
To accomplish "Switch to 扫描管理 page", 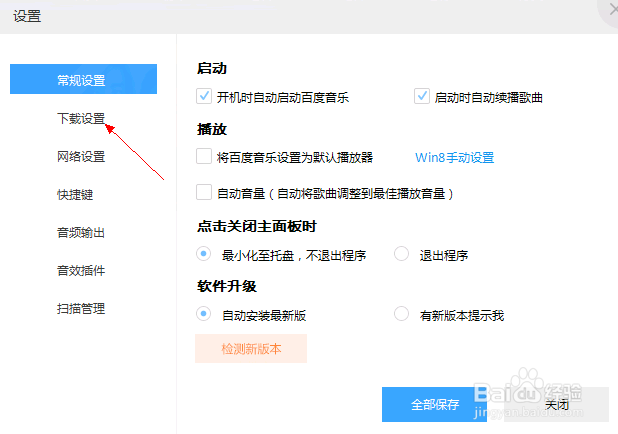I will 81,309.
